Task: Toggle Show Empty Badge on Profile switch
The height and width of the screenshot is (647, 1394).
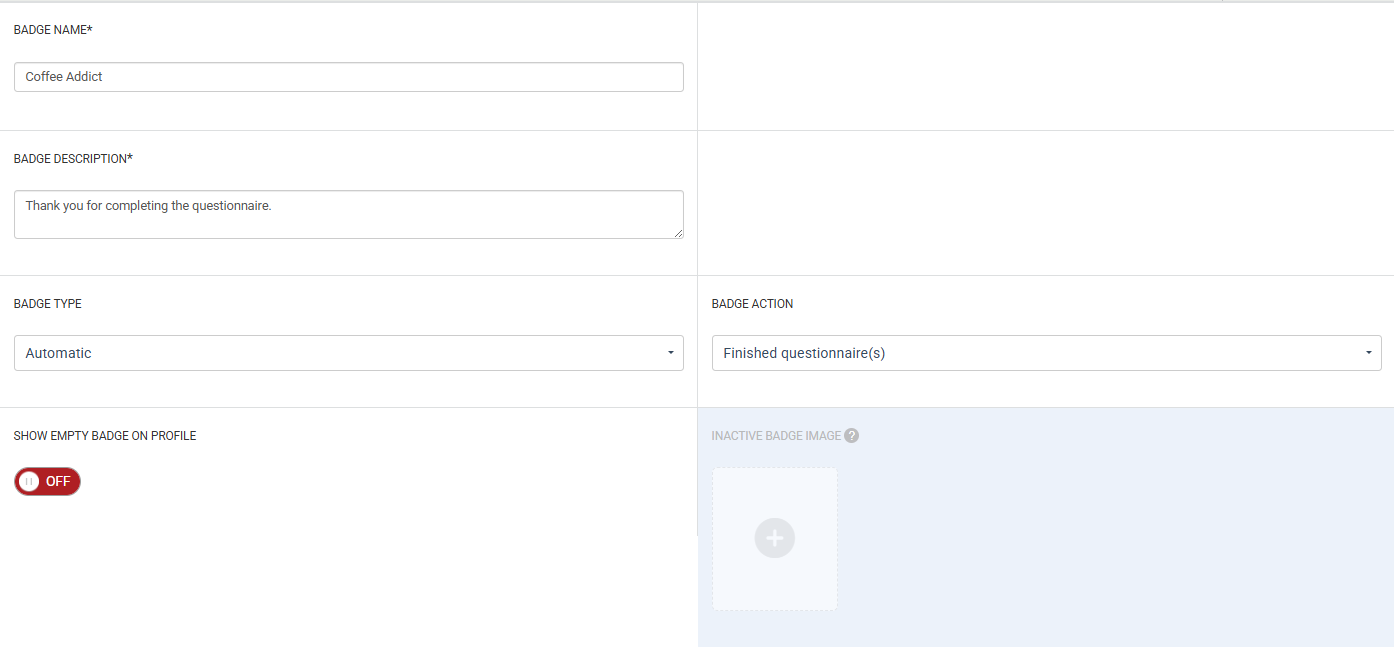Action: 47,481
